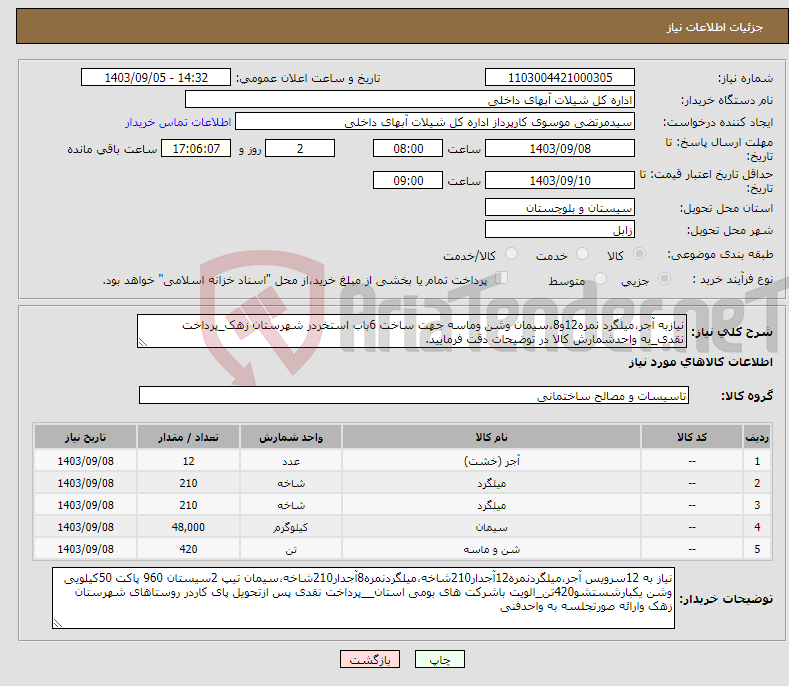Click the announcement date field 1403/09/05 - 14:32

pos(156,78)
